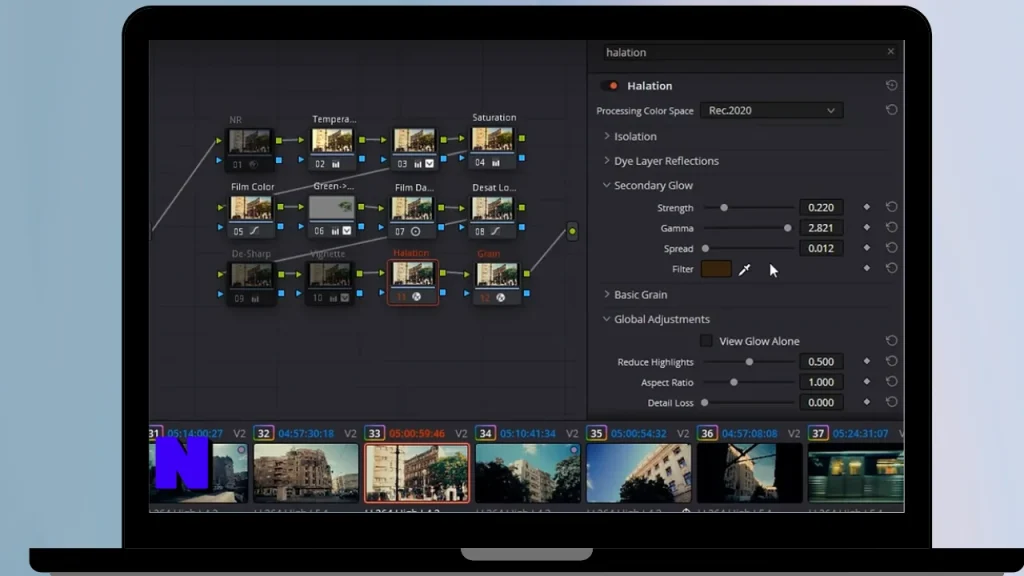Select the Halation node in graph
1024x576 pixels.
click(413, 283)
